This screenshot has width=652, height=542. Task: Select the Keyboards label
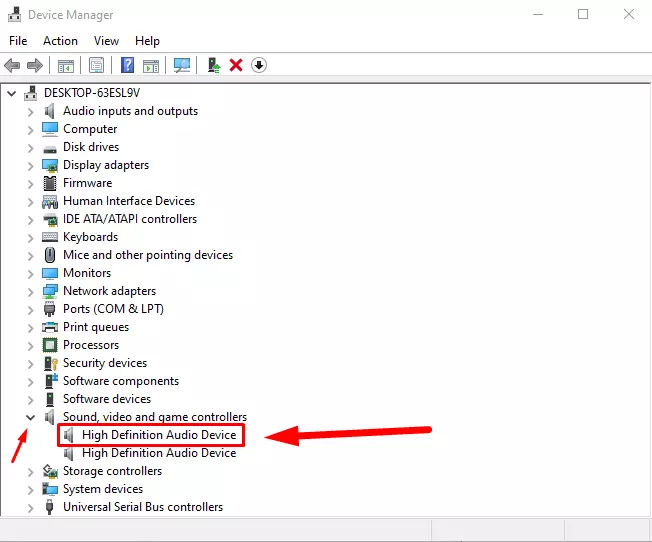(90, 237)
